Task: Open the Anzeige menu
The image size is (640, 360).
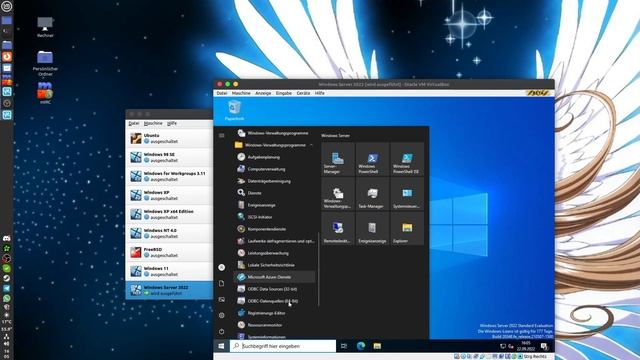Action: (263, 93)
